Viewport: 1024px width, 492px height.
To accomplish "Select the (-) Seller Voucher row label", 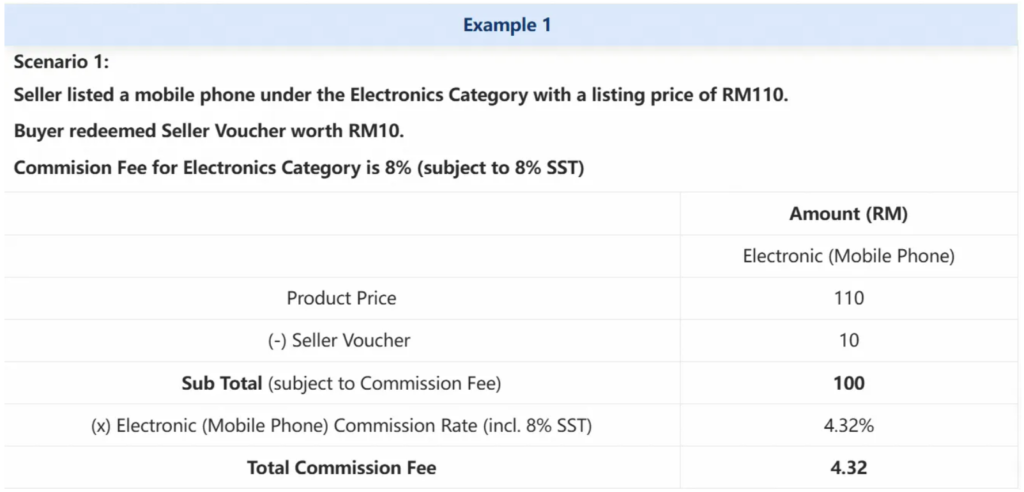I will point(340,340).
